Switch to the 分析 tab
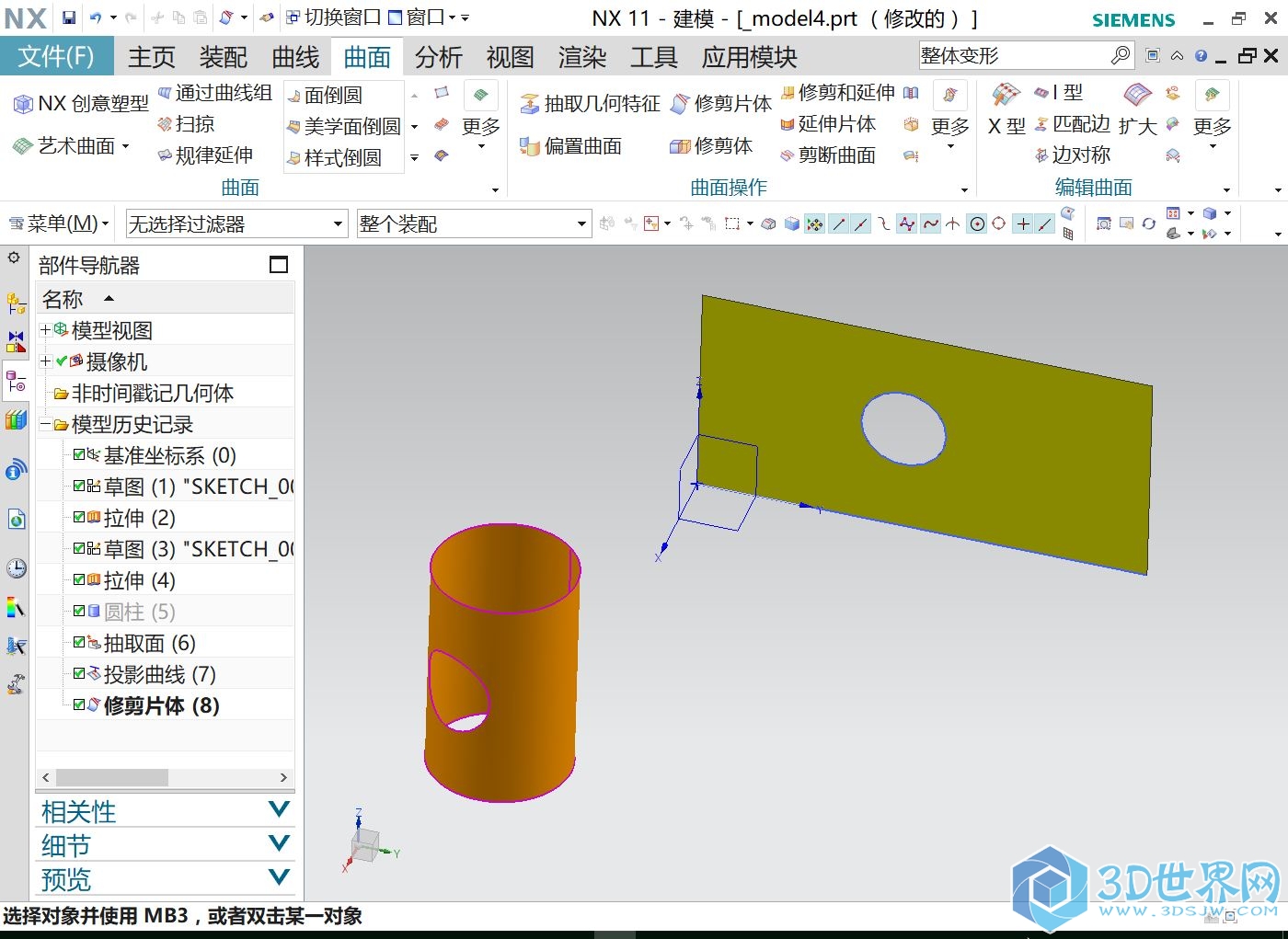 [x=438, y=57]
